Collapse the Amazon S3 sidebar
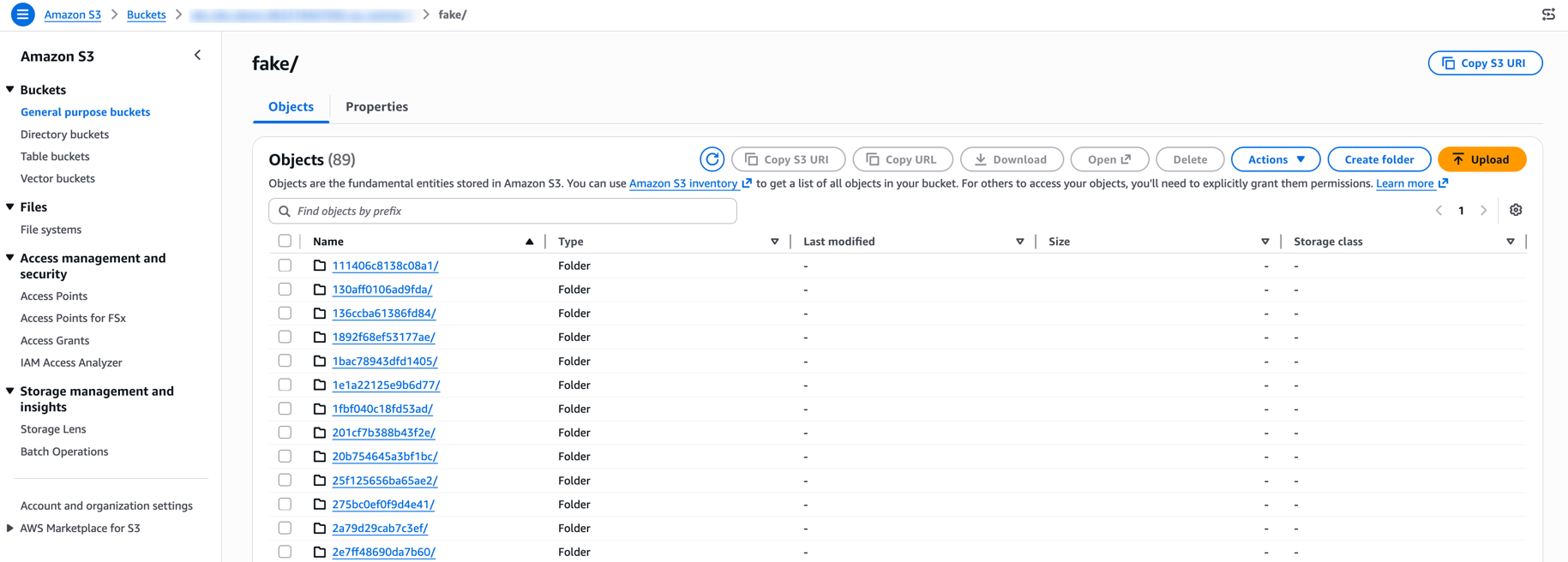This screenshot has height=562, width=1568. pyautogui.click(x=198, y=56)
